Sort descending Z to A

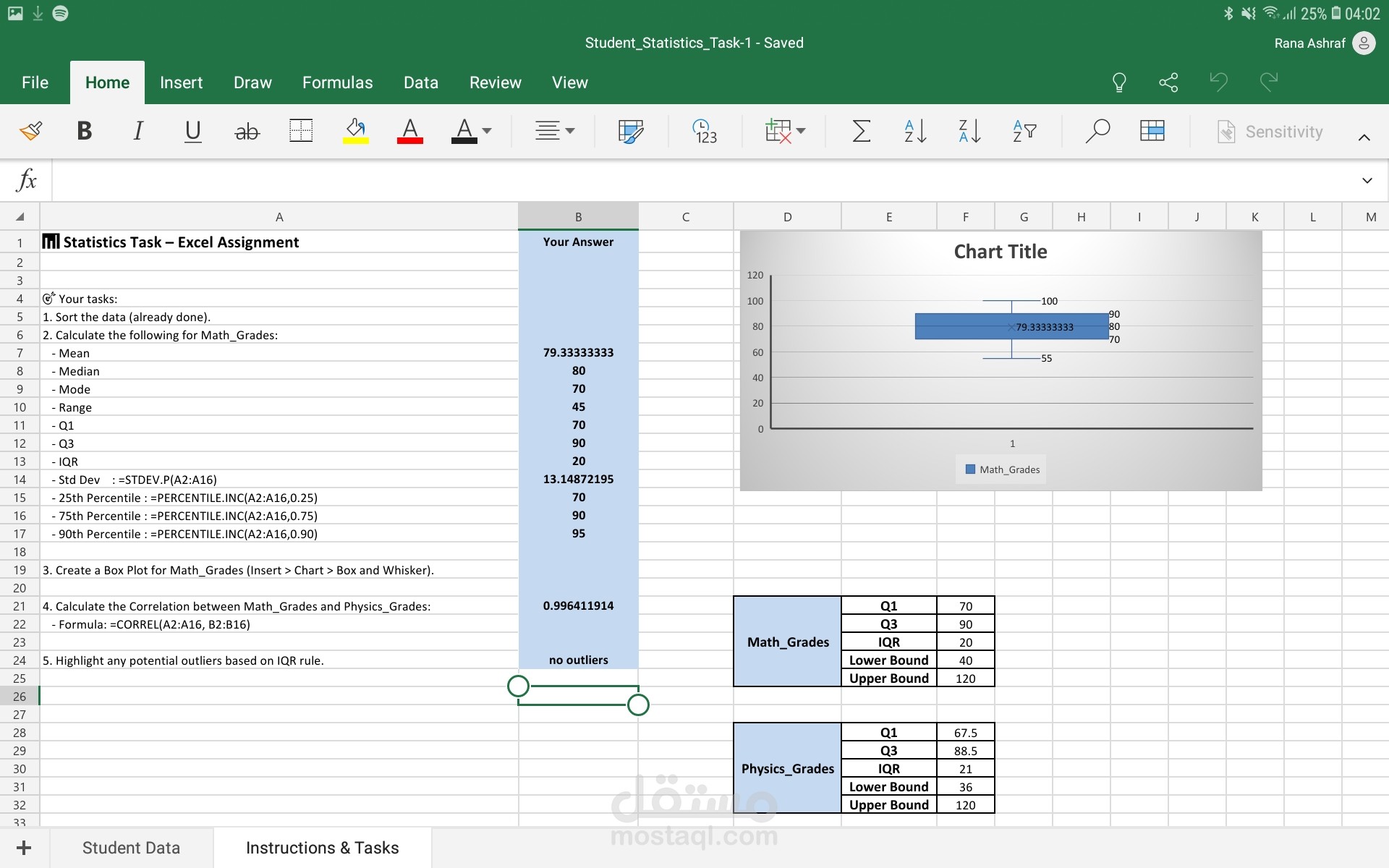[x=969, y=131]
